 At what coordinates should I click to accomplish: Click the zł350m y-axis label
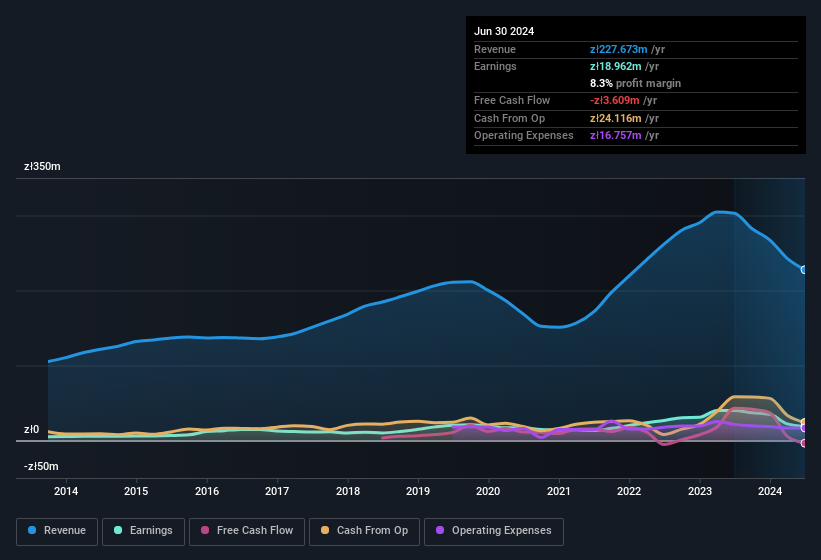[x=42, y=166]
